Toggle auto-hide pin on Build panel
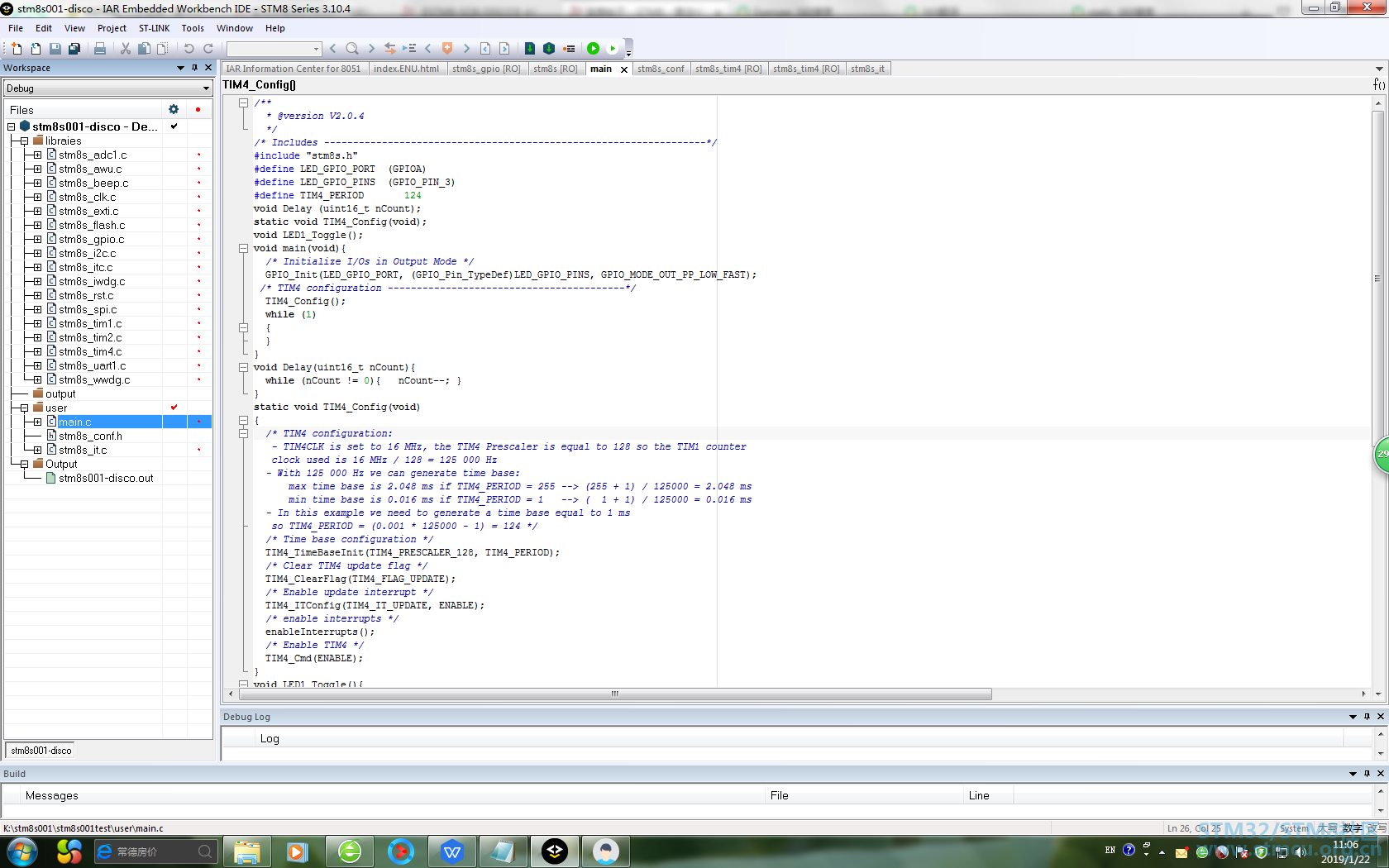The width and height of the screenshot is (1389, 868). pos(1367,774)
